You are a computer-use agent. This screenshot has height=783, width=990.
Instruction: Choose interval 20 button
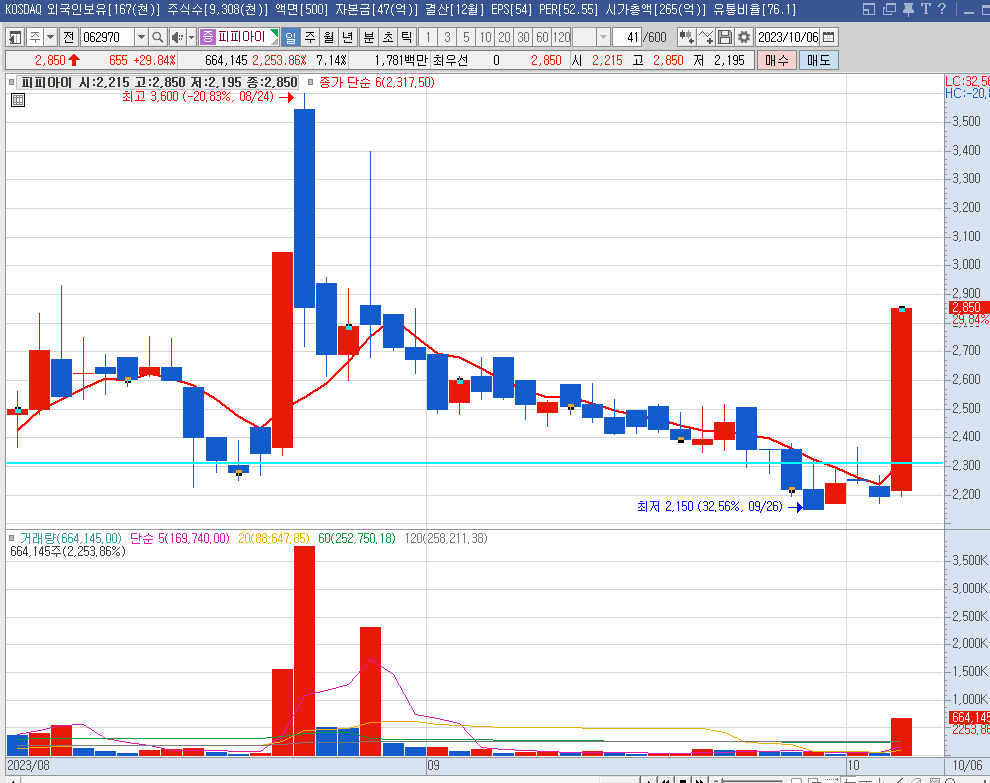tap(504, 37)
